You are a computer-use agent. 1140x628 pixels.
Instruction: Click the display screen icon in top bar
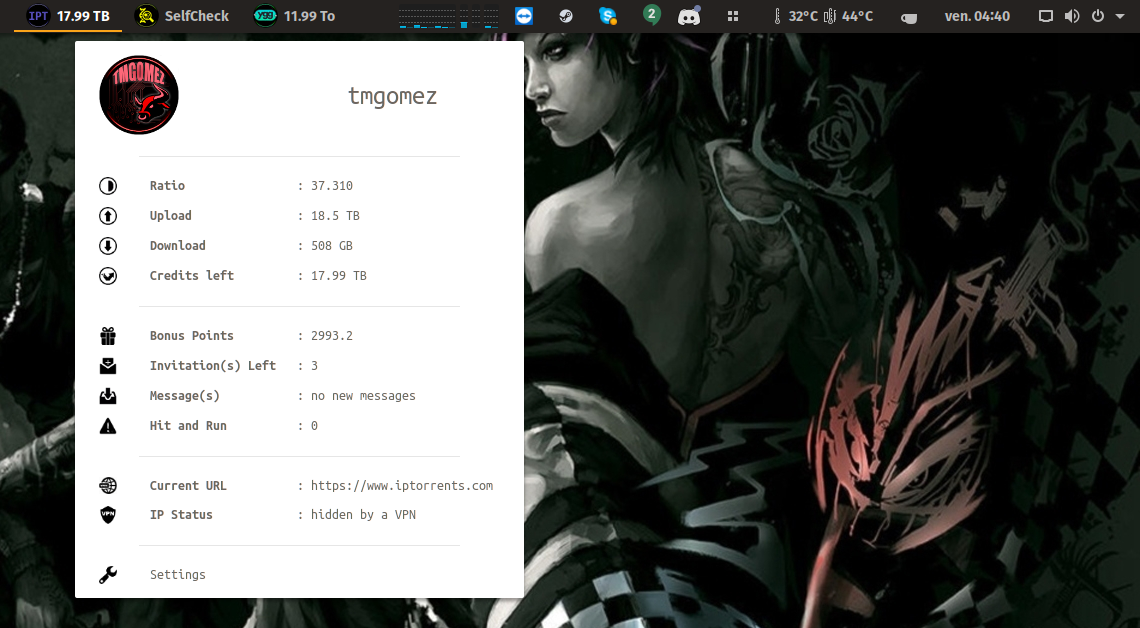(x=1045, y=16)
